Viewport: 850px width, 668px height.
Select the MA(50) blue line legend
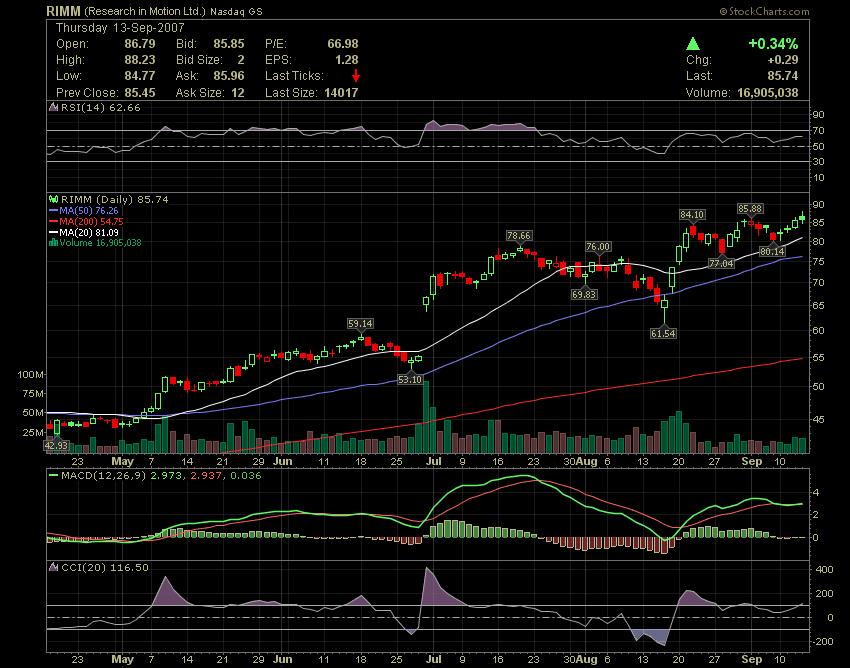click(x=83, y=210)
